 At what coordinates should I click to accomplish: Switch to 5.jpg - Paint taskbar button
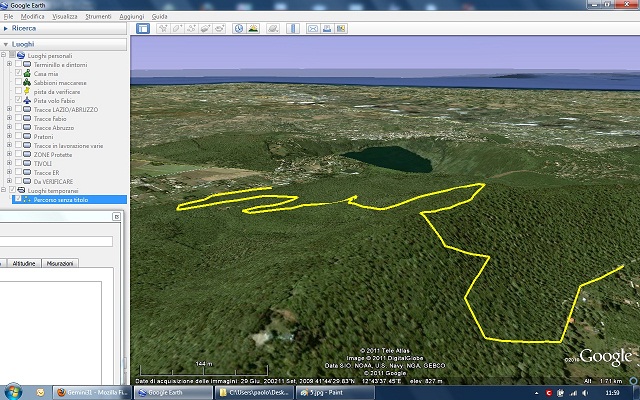coord(335,393)
